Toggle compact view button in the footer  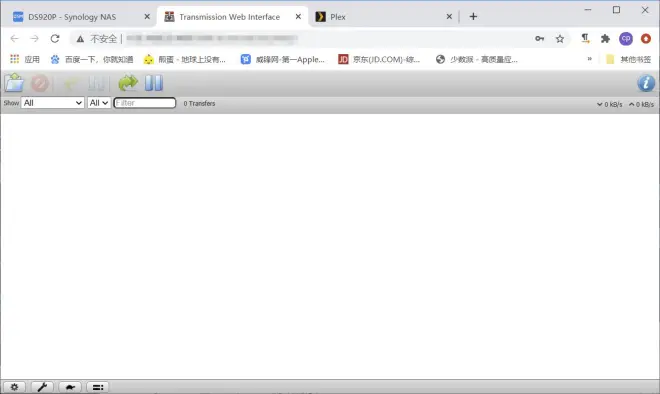point(98,387)
